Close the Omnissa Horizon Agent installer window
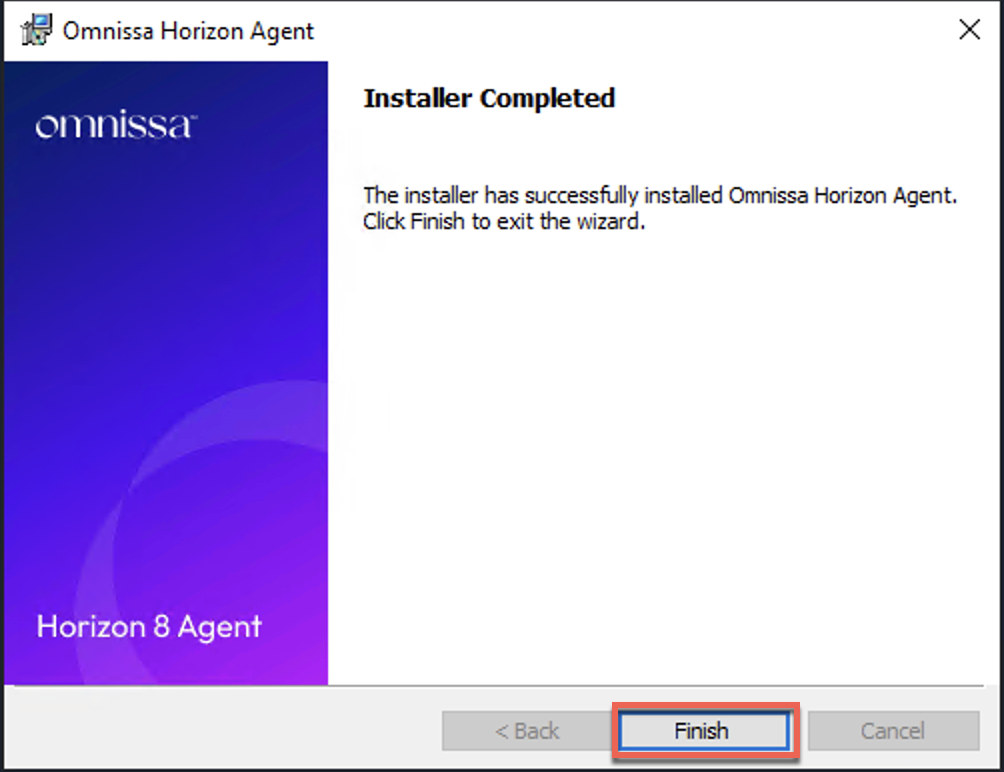1004x772 pixels. coord(969,29)
